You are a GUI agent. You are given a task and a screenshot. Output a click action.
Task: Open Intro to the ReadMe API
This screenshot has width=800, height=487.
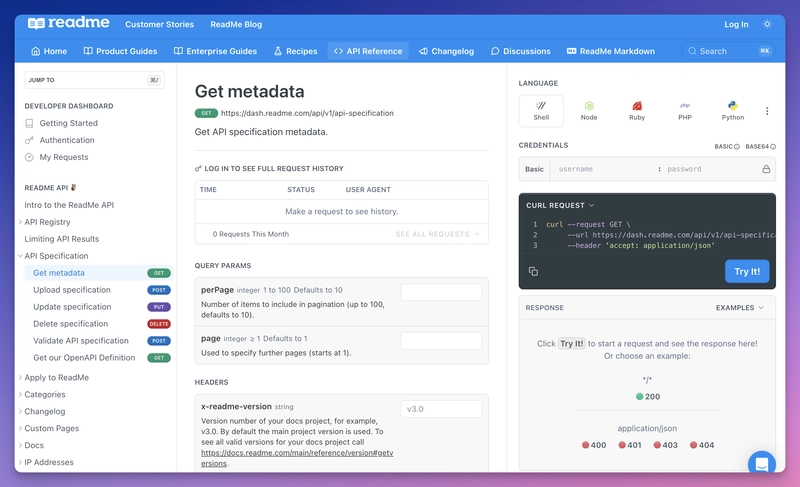pos(69,205)
